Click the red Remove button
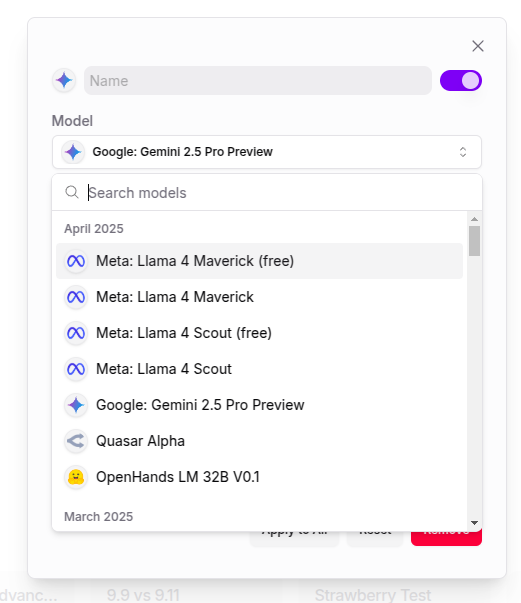The width and height of the screenshot is (521, 603). coord(446,537)
